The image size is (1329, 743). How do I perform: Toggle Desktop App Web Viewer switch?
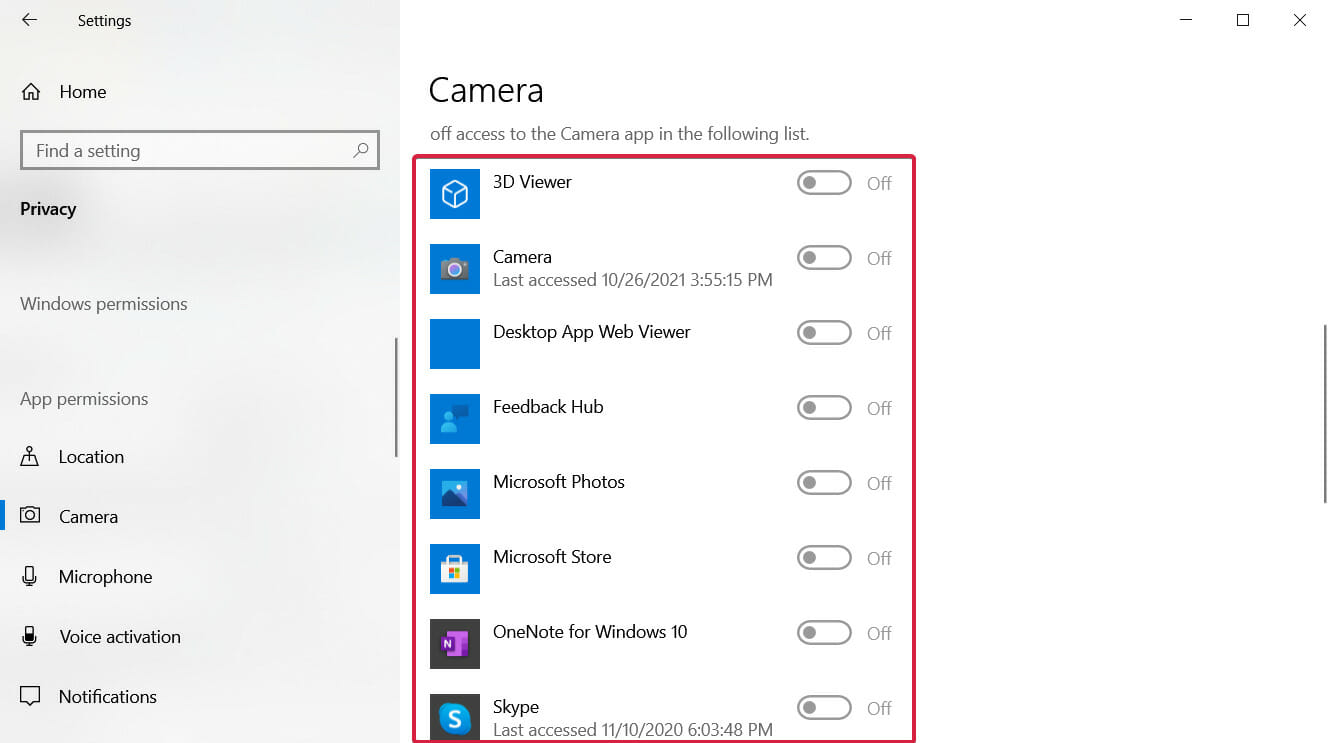pyautogui.click(x=824, y=333)
